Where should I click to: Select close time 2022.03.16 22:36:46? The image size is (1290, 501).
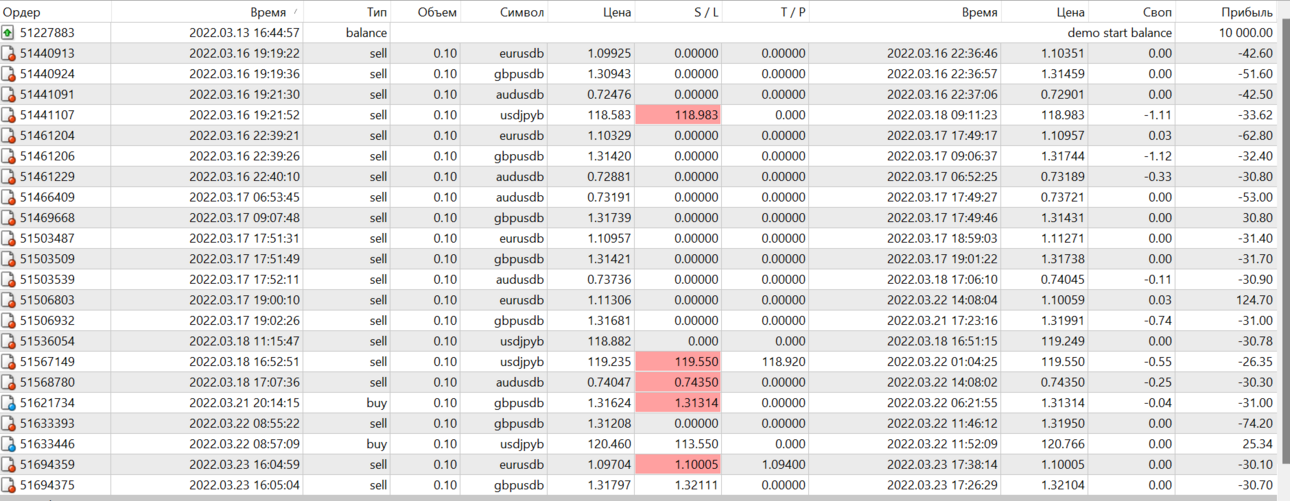[x=942, y=54]
